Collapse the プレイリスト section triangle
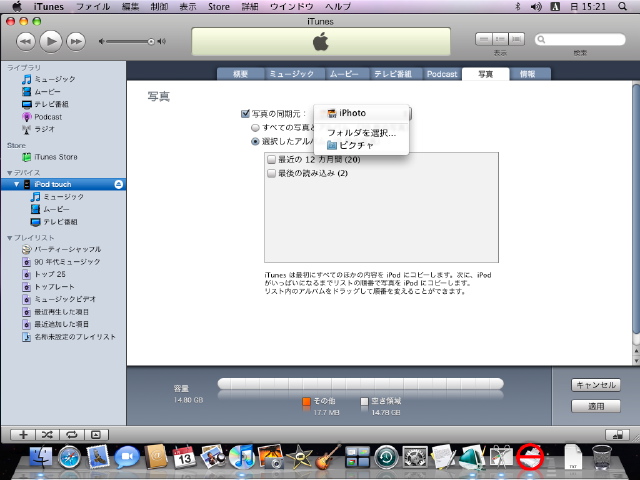 [9, 238]
